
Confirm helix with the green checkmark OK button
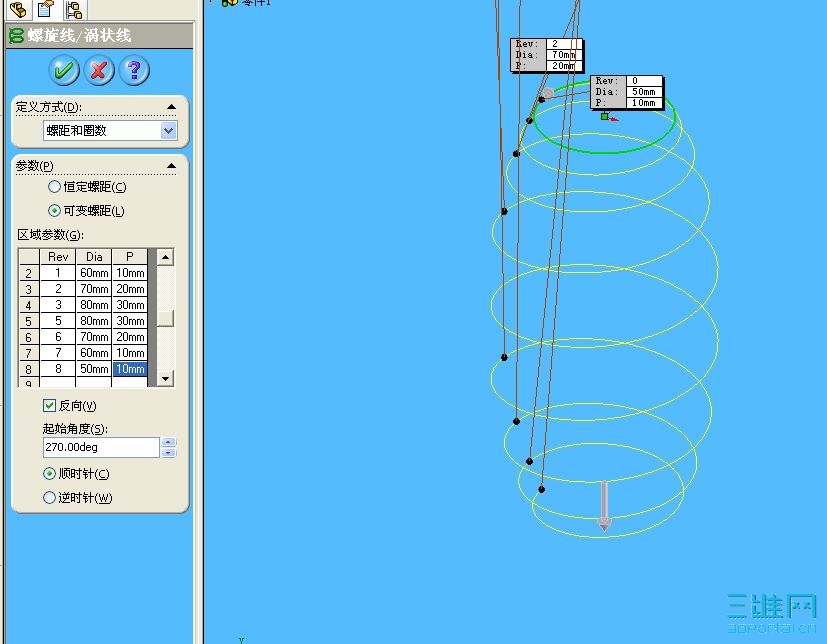click(64, 70)
